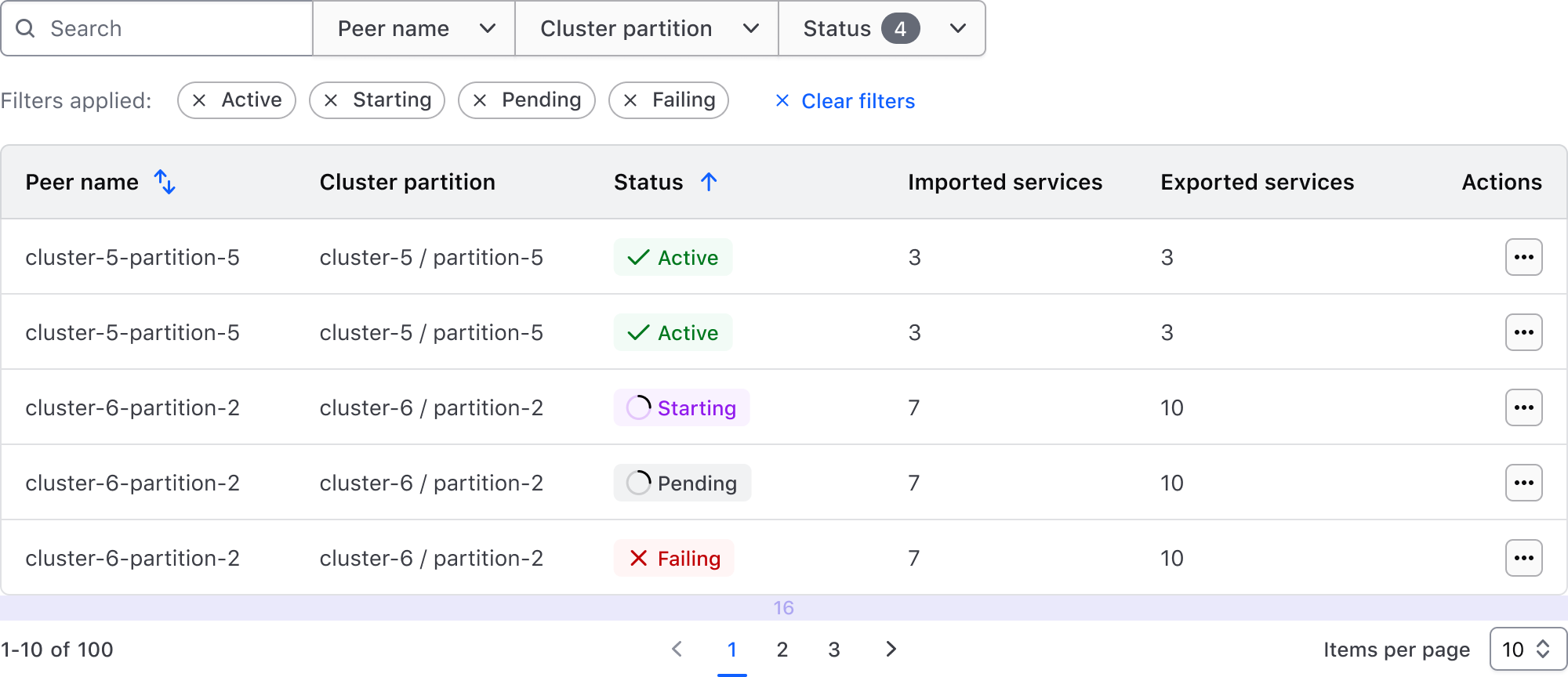
Task: Click the Failing status badge
Action: coord(673,558)
